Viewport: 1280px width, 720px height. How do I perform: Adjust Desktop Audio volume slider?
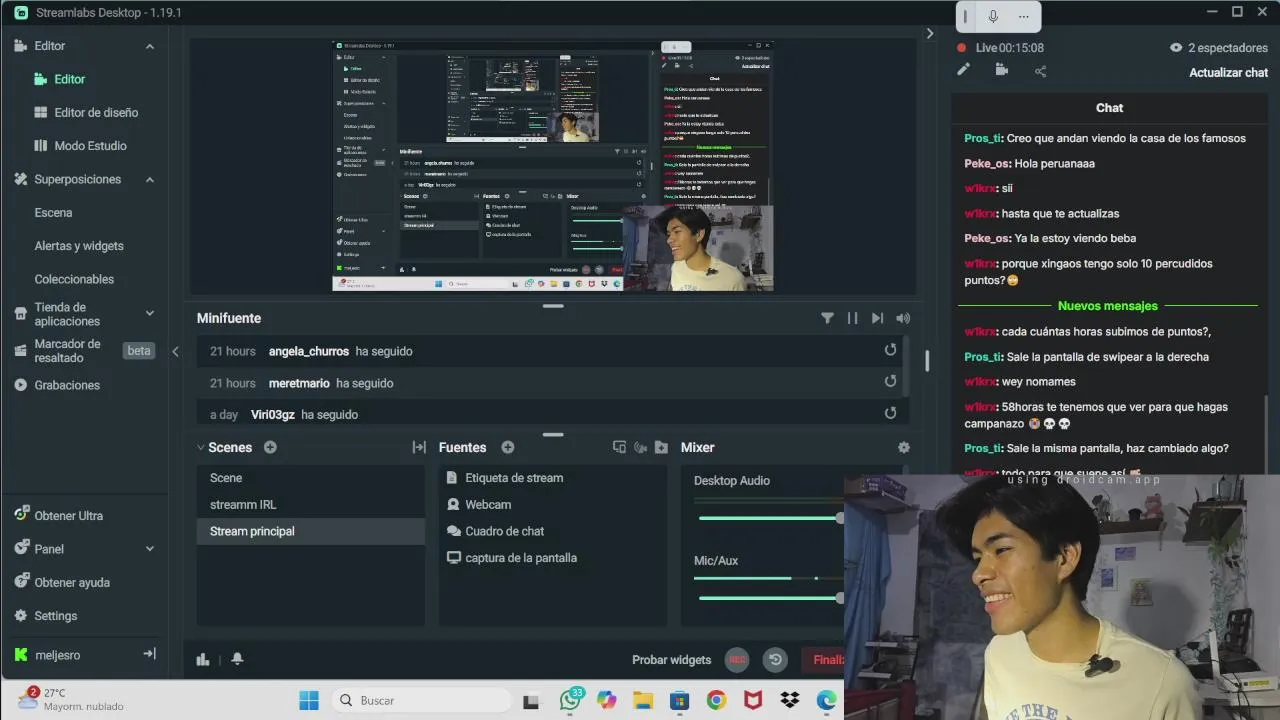(771, 518)
